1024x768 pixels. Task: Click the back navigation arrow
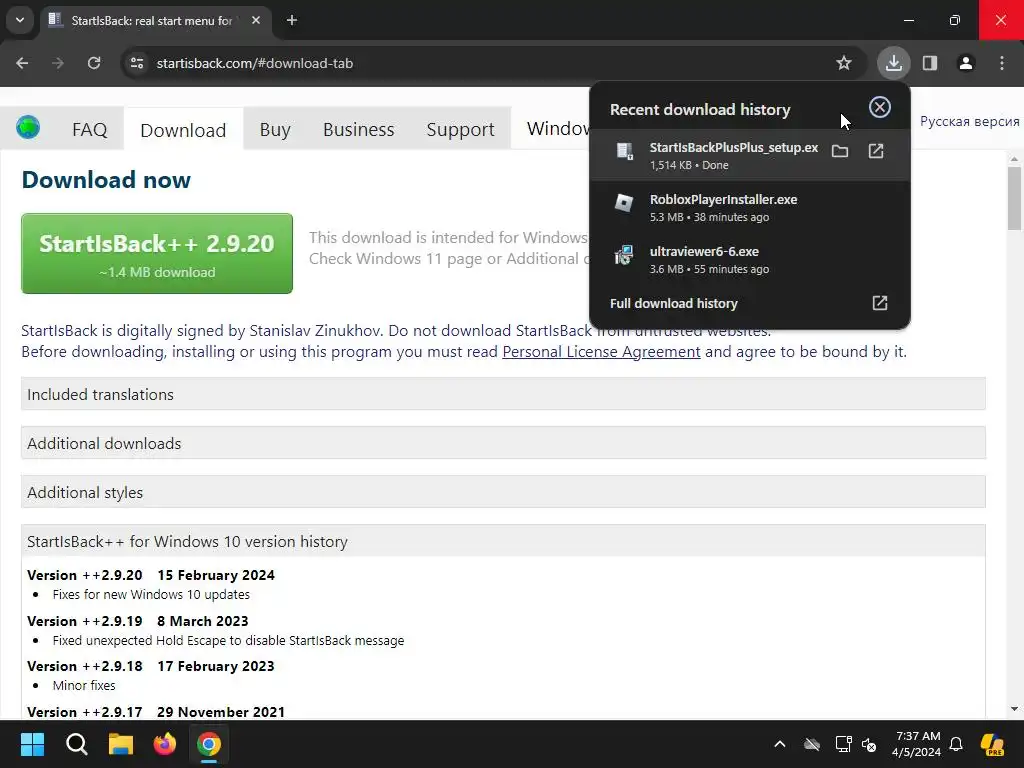22,63
